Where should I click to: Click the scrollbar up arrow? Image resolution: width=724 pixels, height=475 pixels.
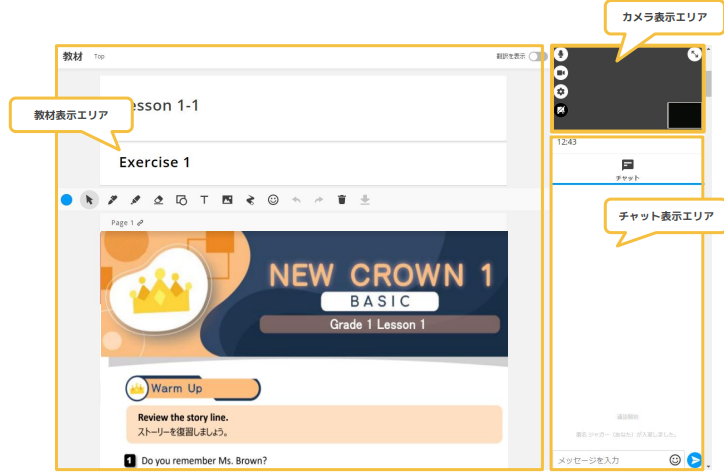(x=708, y=48)
